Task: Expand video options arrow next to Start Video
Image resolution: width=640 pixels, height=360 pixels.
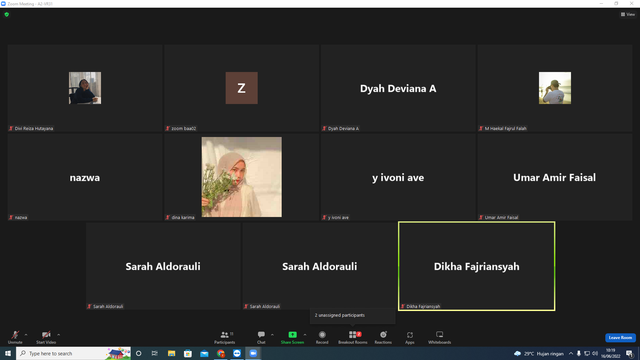Action: 59,335
